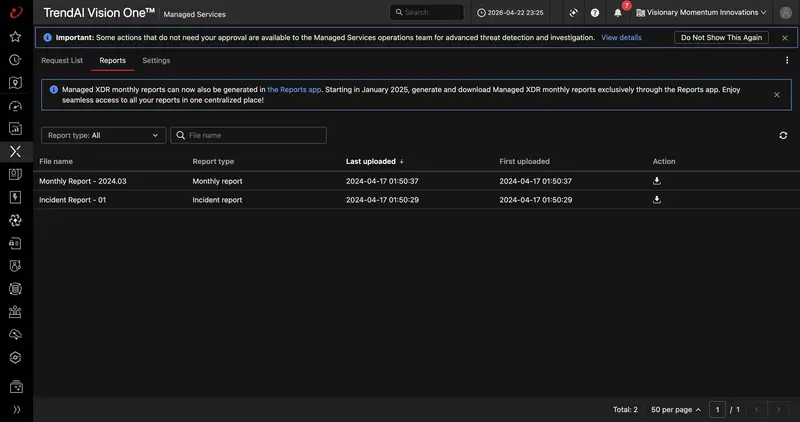Screen dimensions: 800x422
Task: Click the Action column header
Action: [x=664, y=161]
